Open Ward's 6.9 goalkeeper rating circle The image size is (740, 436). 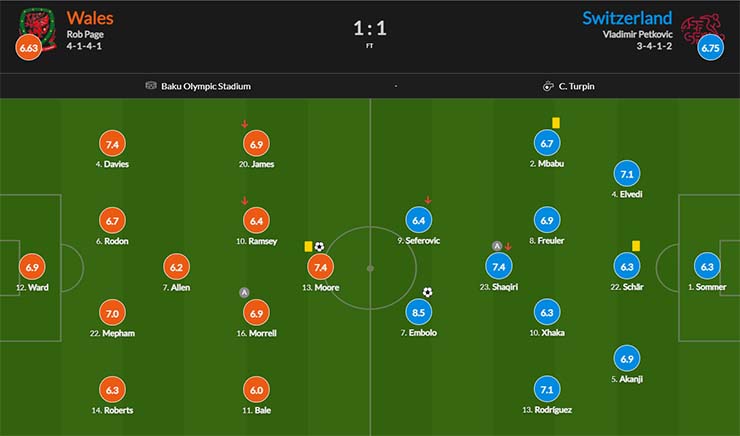coord(32,267)
